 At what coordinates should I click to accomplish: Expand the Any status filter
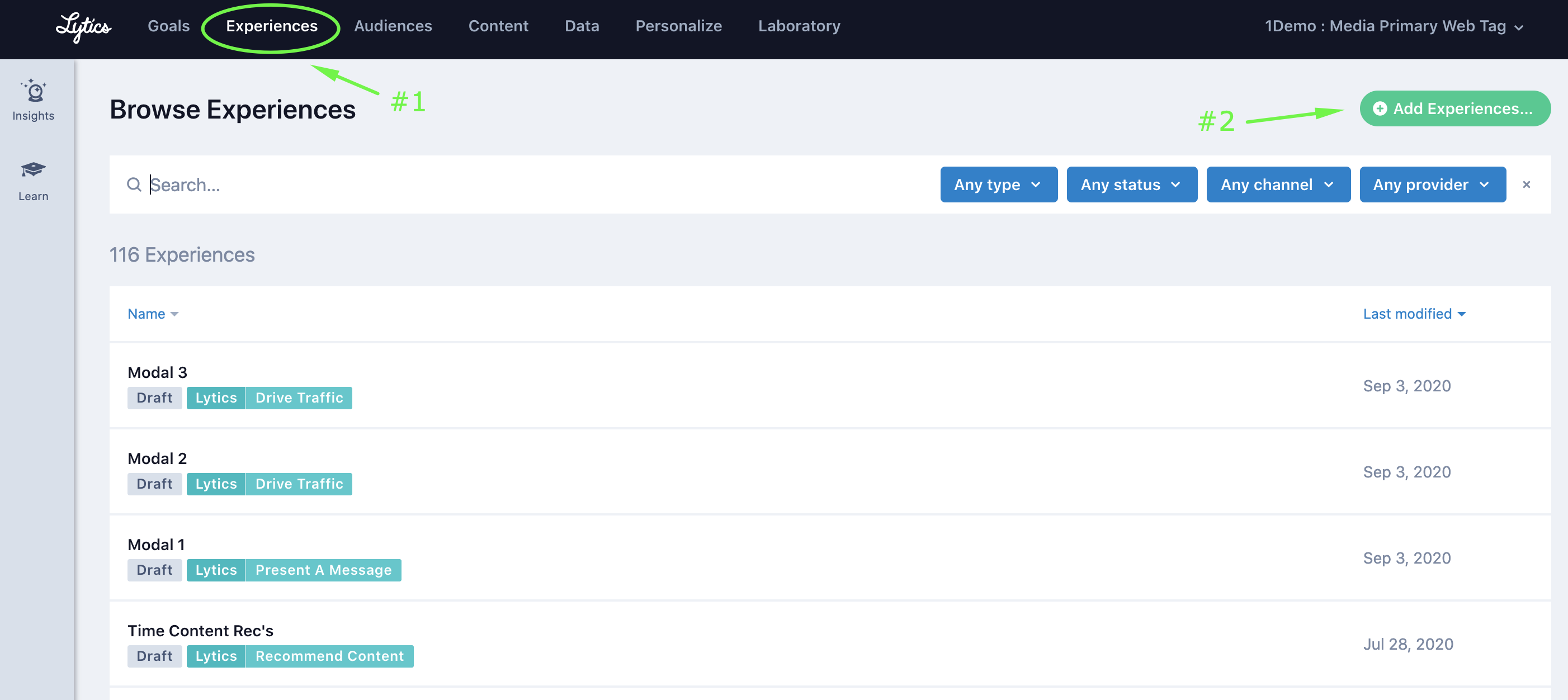pos(1132,185)
